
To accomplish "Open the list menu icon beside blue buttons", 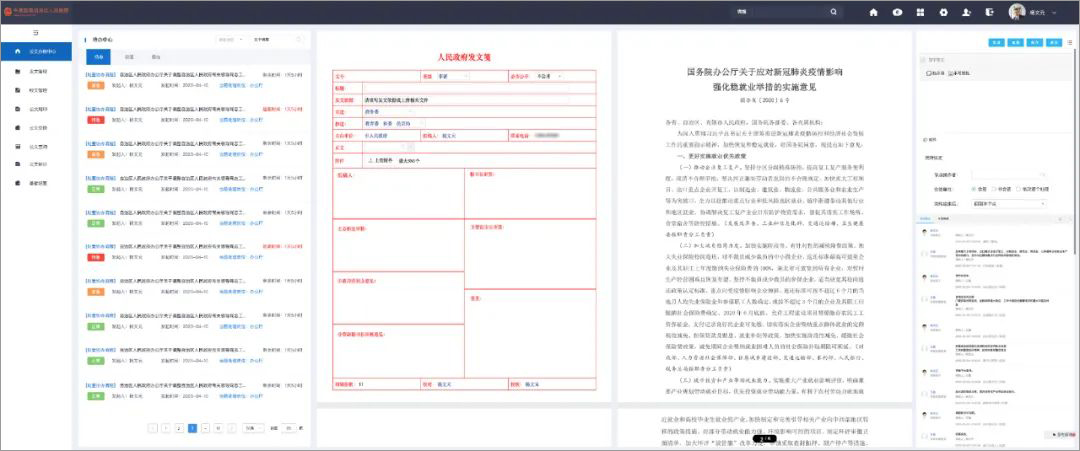I will 1070,42.
